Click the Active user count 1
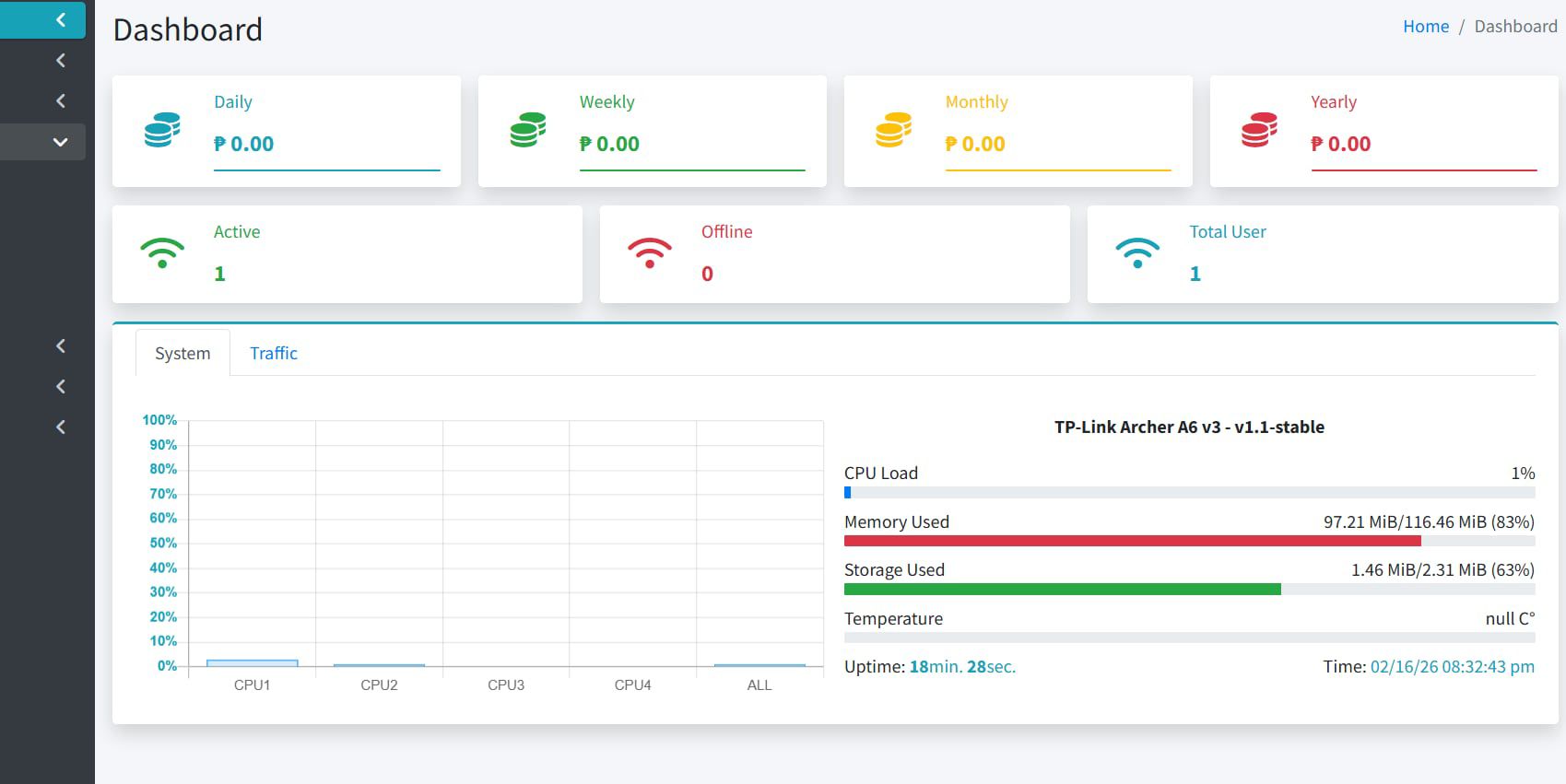1566x784 pixels. pyautogui.click(x=219, y=274)
